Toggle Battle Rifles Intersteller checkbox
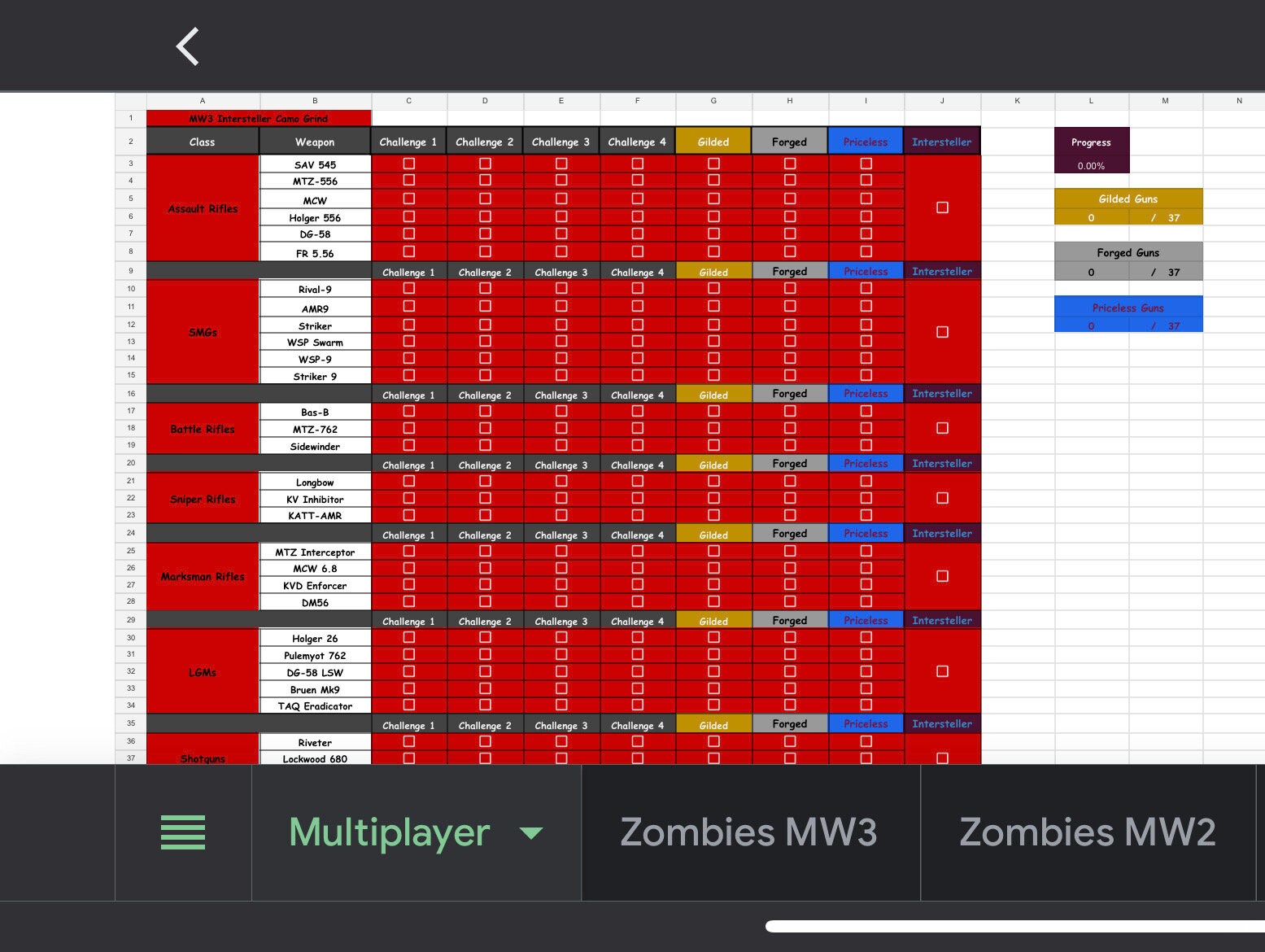The height and width of the screenshot is (952, 1265). [x=942, y=428]
